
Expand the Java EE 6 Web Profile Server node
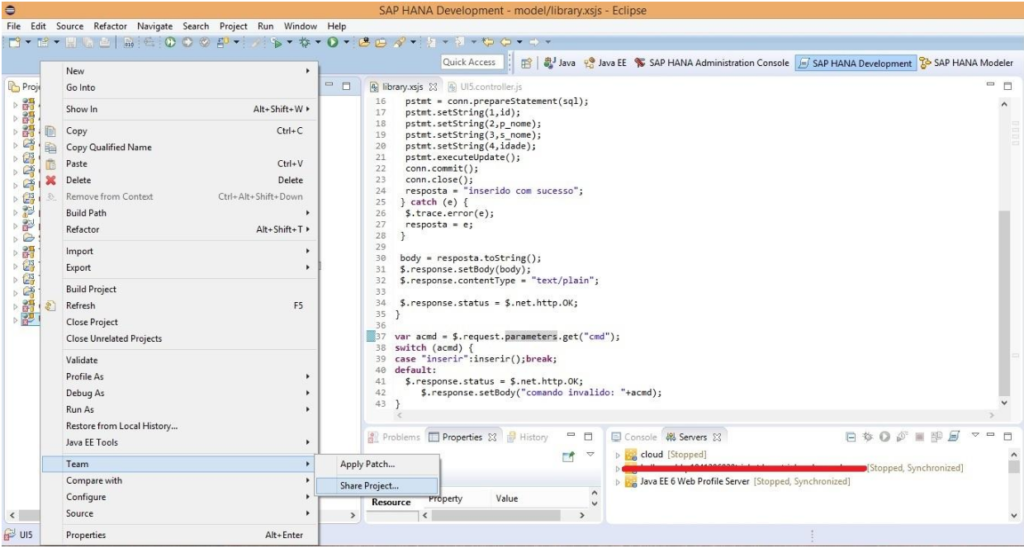pyautogui.click(x=618, y=481)
